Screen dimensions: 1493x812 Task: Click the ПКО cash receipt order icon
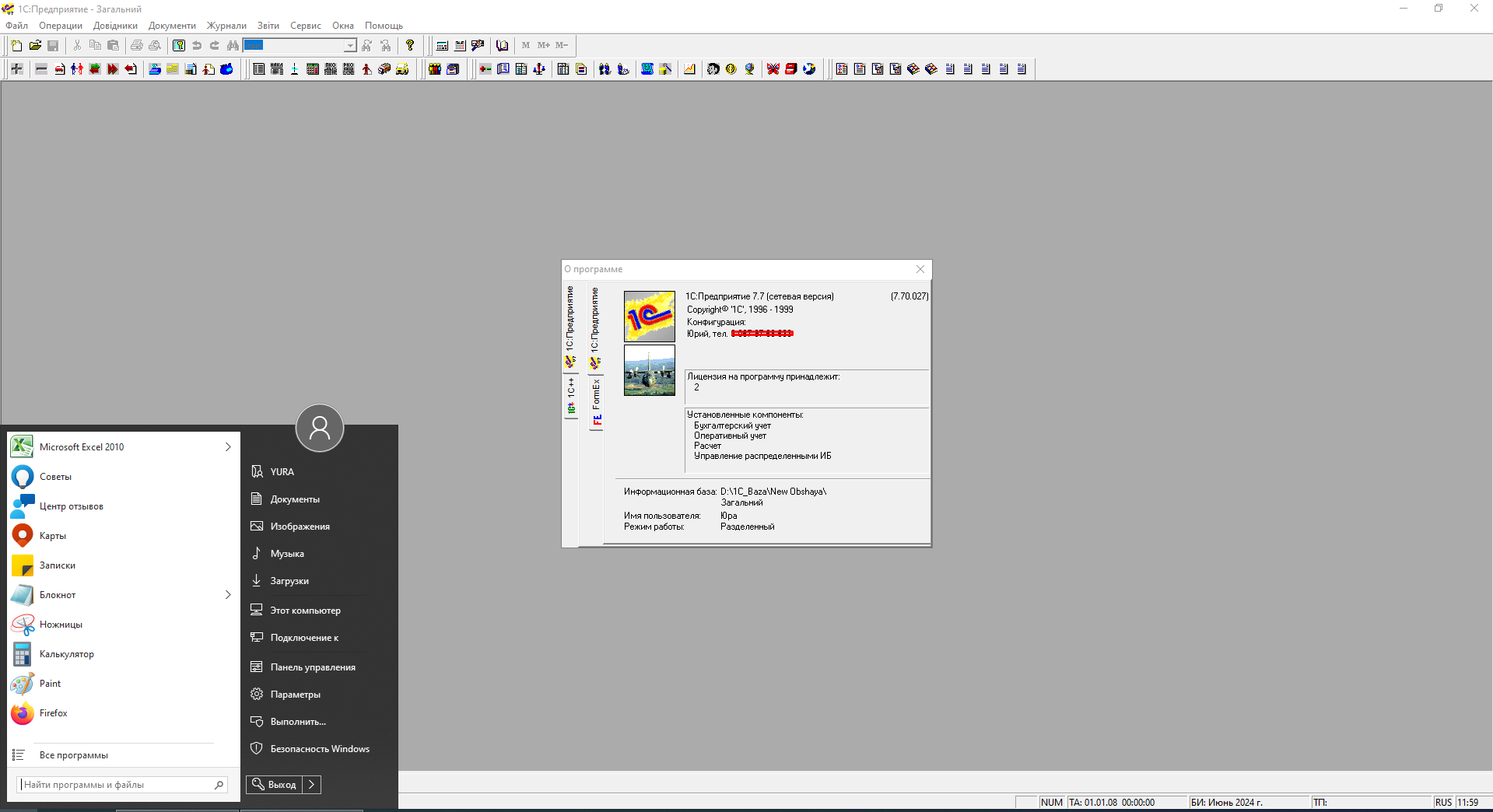coord(331,69)
